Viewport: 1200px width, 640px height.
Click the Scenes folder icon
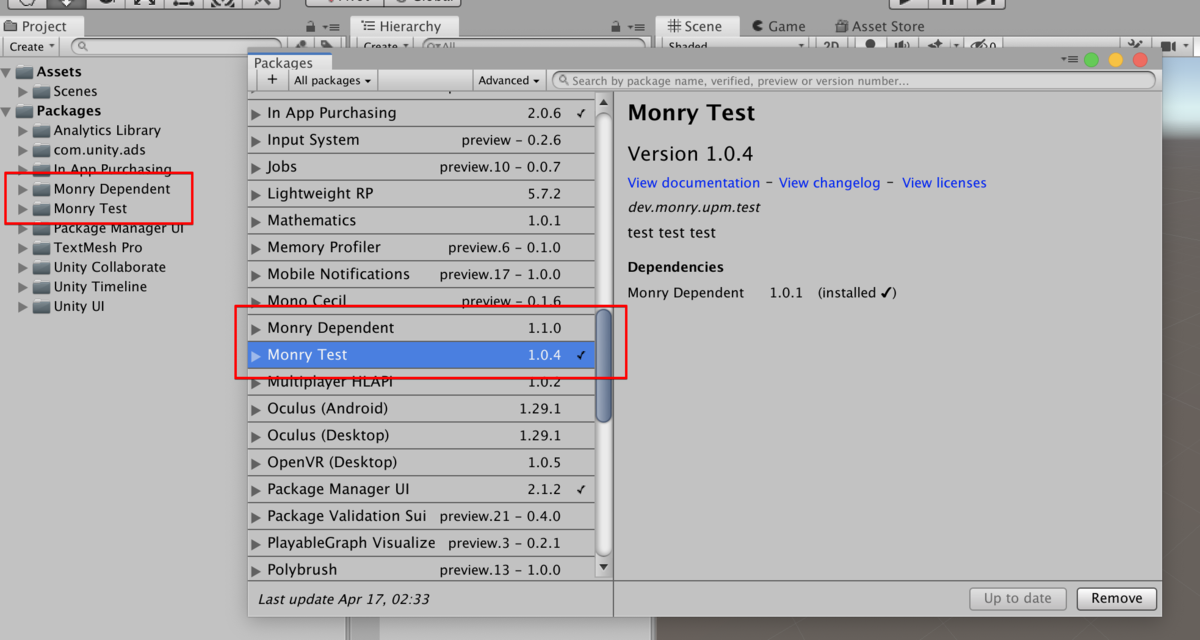pos(42,92)
